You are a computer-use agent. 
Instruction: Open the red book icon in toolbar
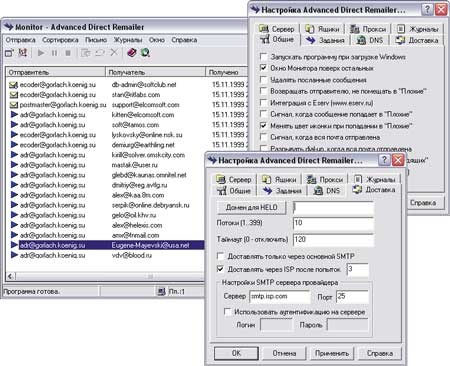132,52
